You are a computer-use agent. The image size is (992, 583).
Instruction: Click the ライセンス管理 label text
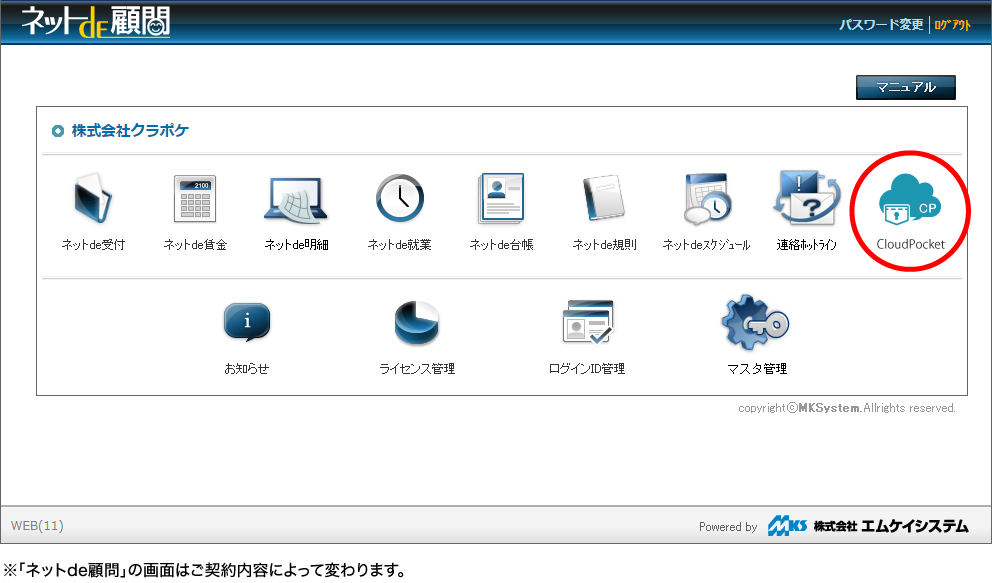(417, 369)
